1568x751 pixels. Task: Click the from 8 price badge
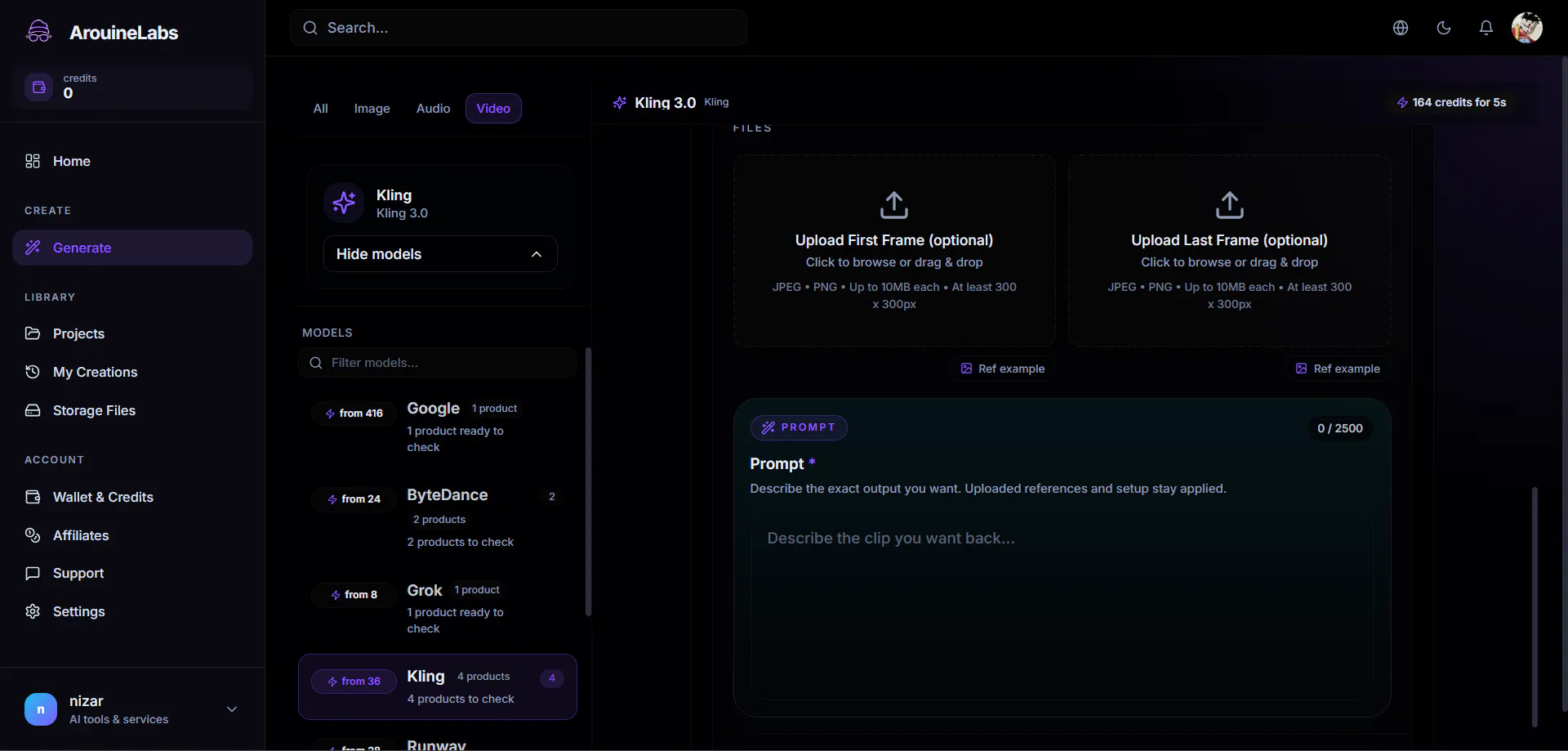[x=354, y=595]
